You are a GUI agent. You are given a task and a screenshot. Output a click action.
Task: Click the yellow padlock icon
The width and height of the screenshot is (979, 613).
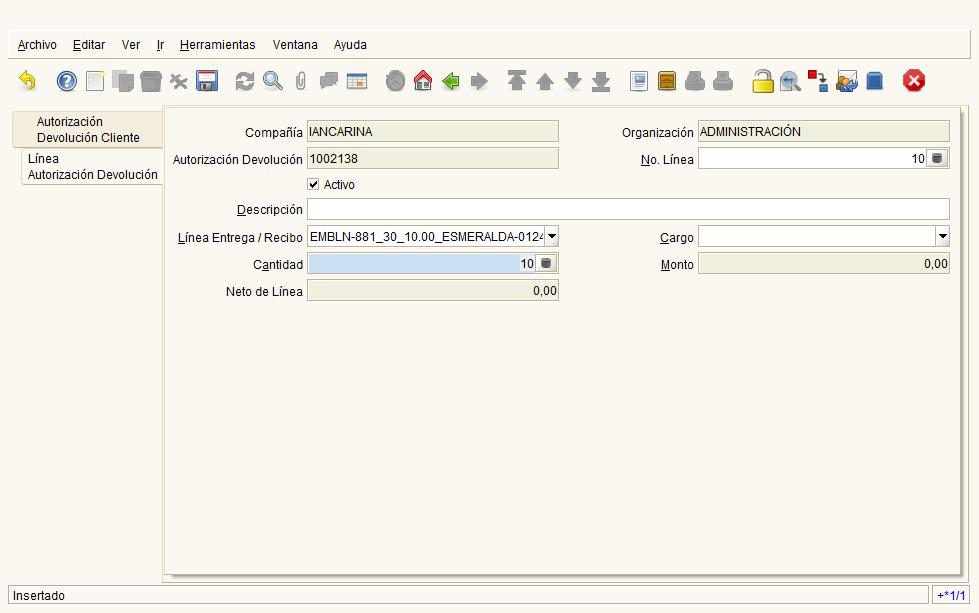pyautogui.click(x=763, y=82)
